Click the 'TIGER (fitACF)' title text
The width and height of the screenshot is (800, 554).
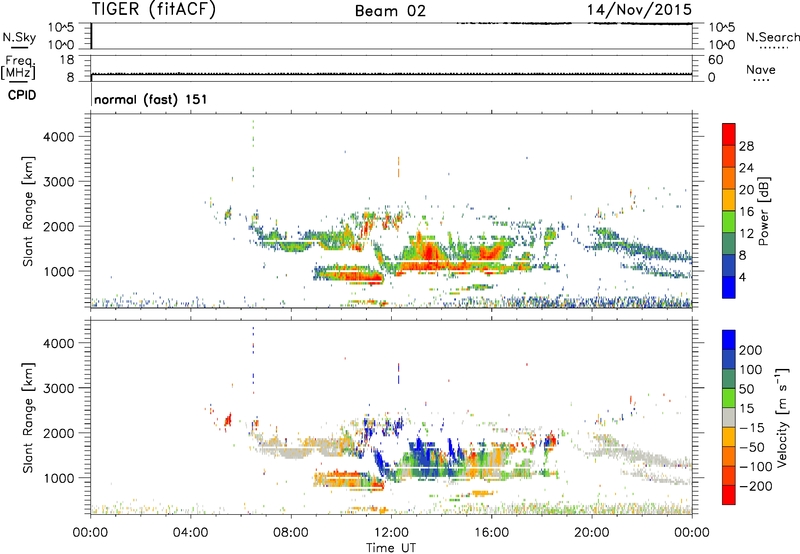pos(154,9)
